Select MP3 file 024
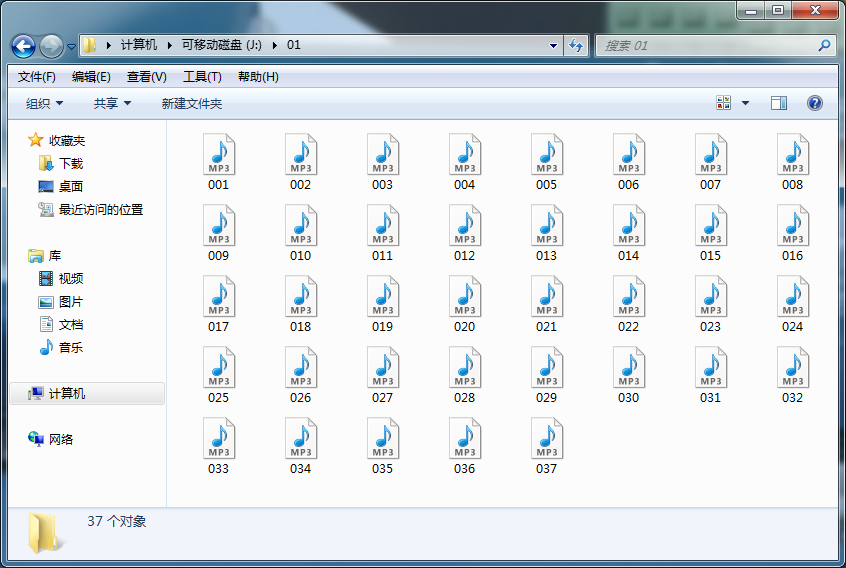 [793, 304]
